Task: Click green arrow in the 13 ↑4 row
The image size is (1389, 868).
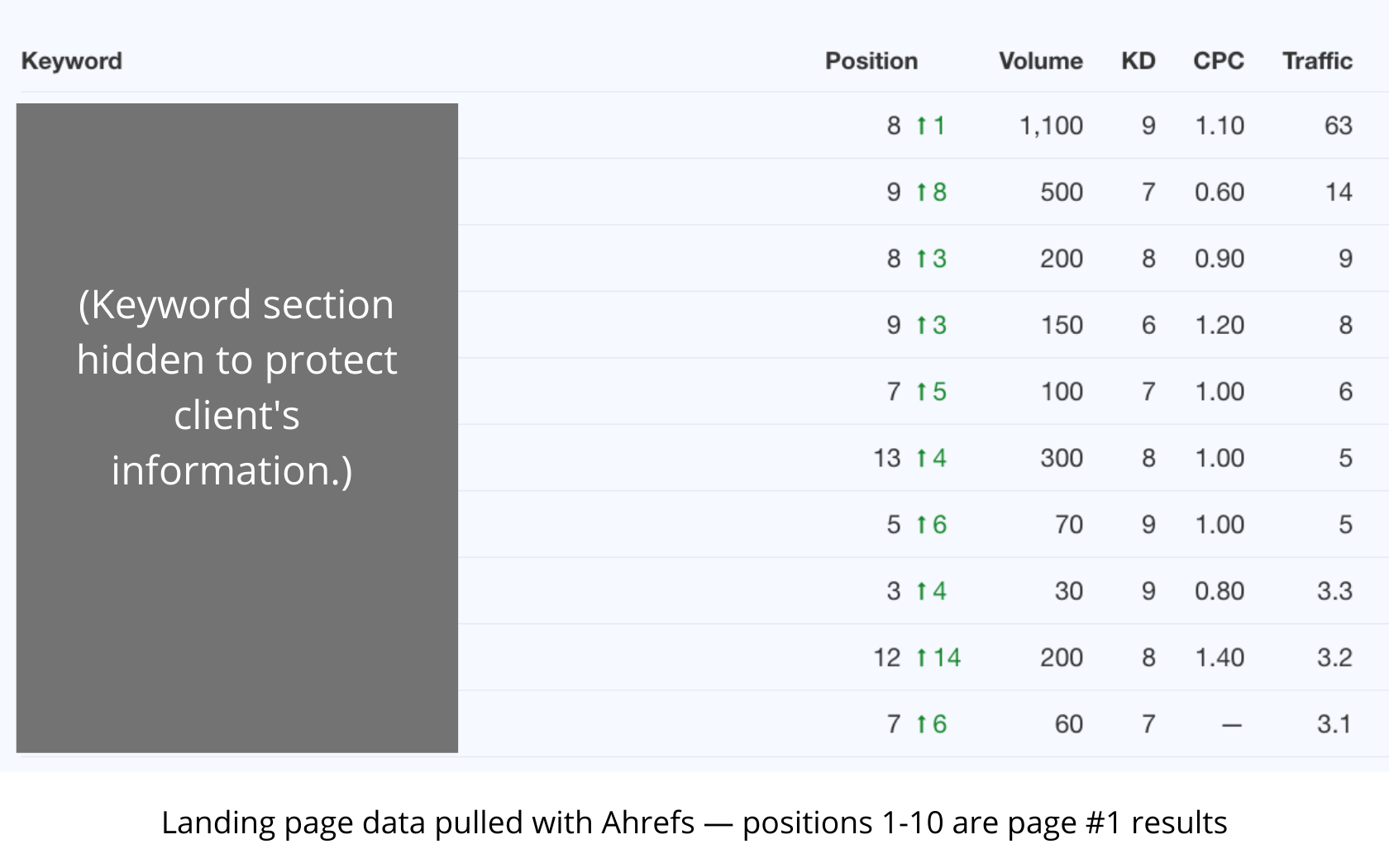Action: tap(921, 459)
